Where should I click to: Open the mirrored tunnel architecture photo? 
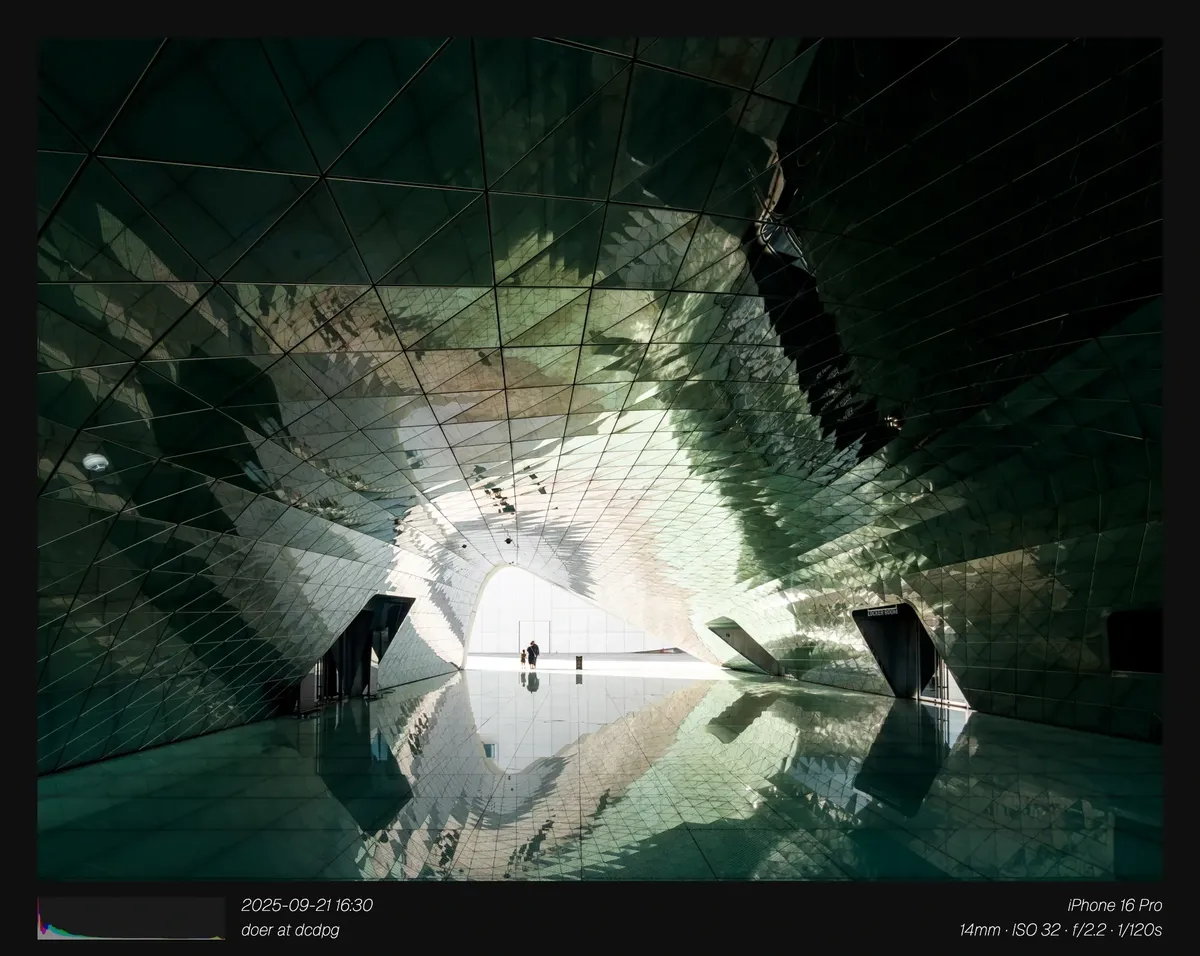tap(600, 459)
